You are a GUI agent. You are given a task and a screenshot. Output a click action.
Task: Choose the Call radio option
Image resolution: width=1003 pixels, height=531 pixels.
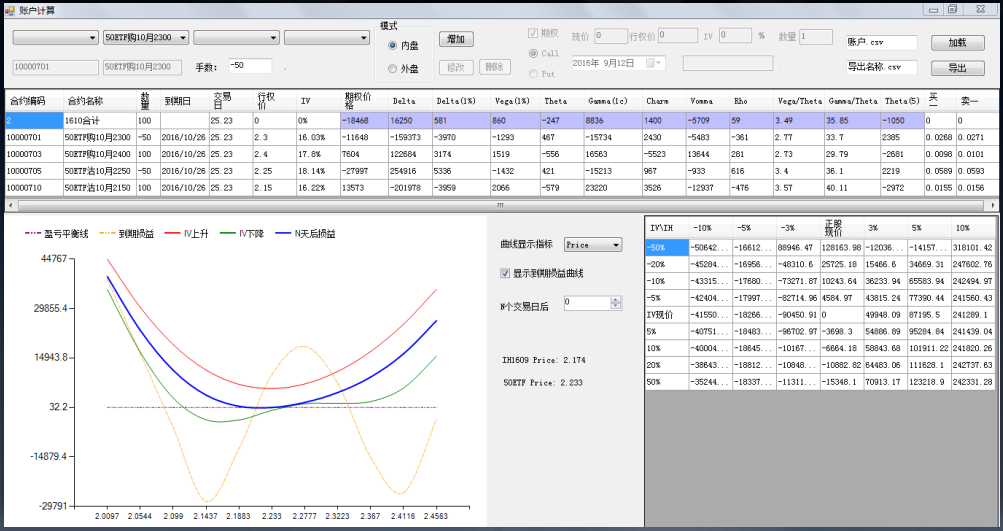533,54
